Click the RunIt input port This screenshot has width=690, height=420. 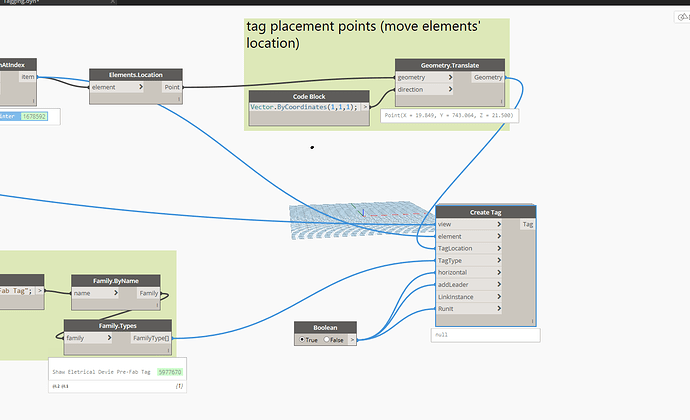coord(470,309)
